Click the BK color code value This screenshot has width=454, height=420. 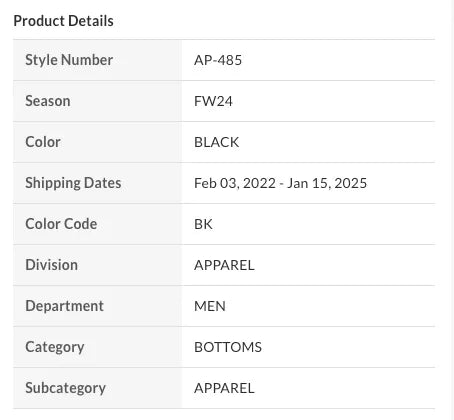[203, 224]
